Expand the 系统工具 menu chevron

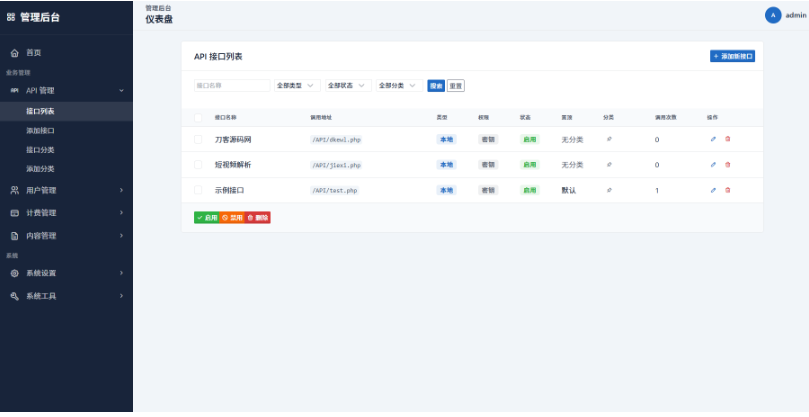(121, 296)
